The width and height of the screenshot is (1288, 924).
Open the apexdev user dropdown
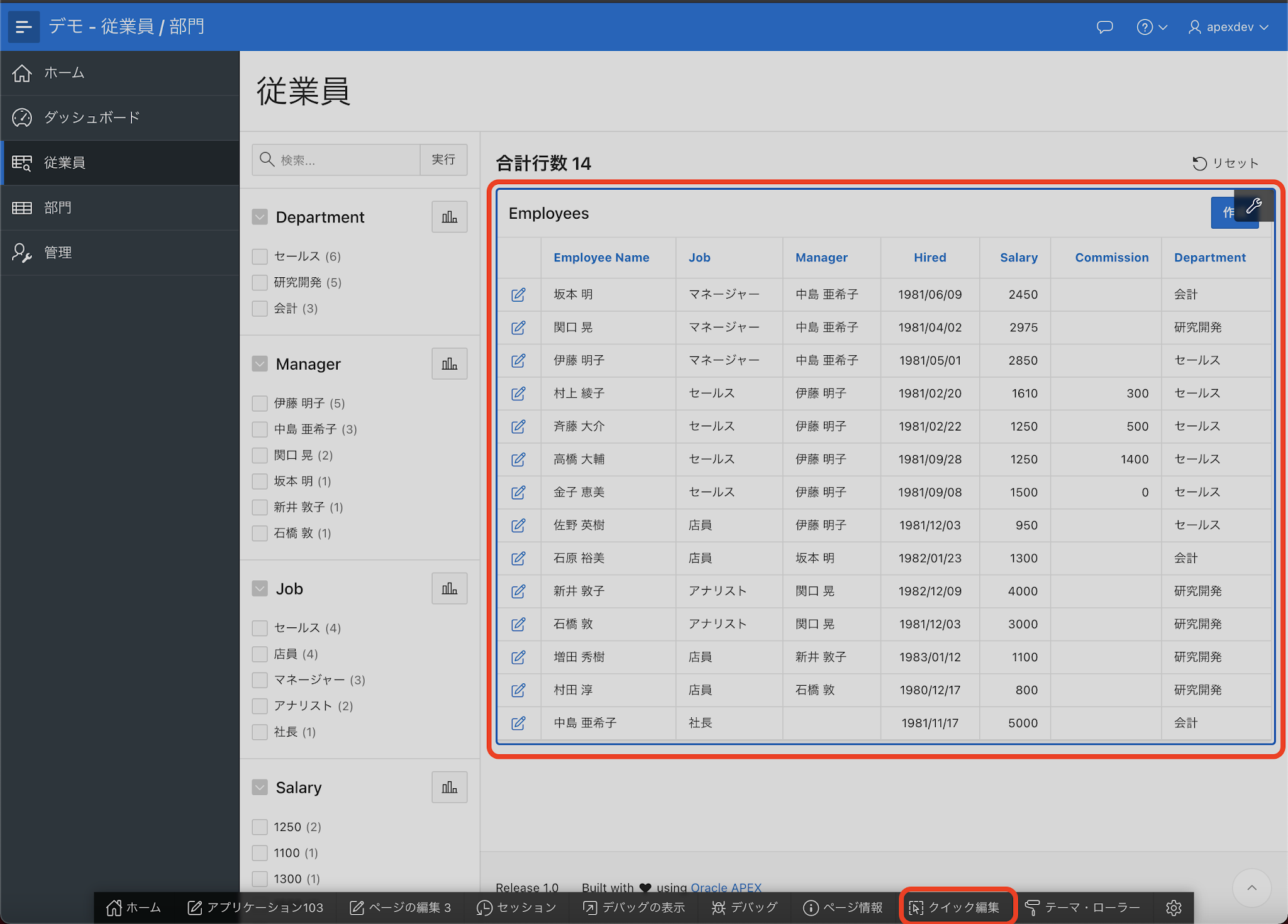coord(1228,27)
